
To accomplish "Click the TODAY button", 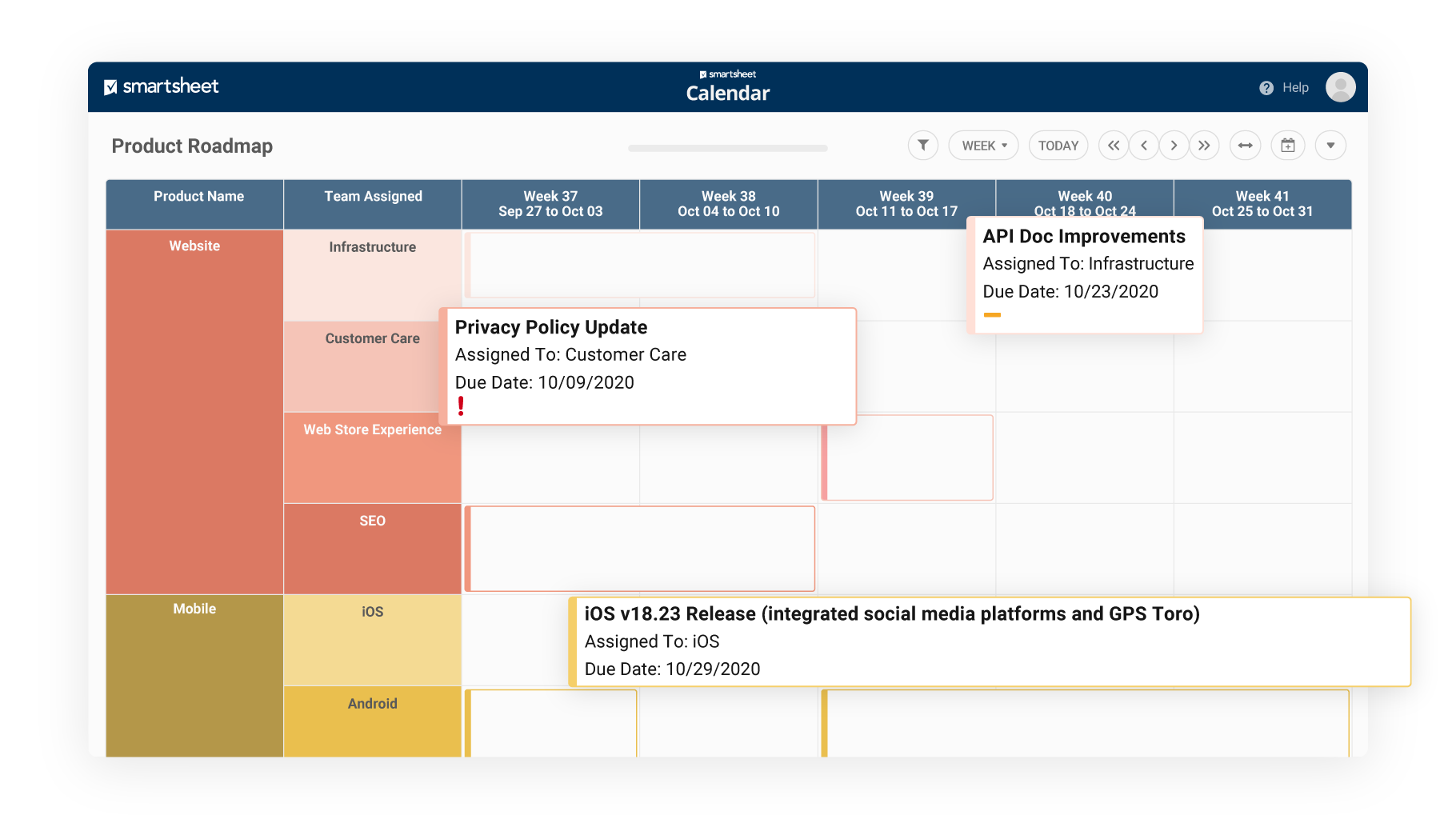I will 1058,146.
